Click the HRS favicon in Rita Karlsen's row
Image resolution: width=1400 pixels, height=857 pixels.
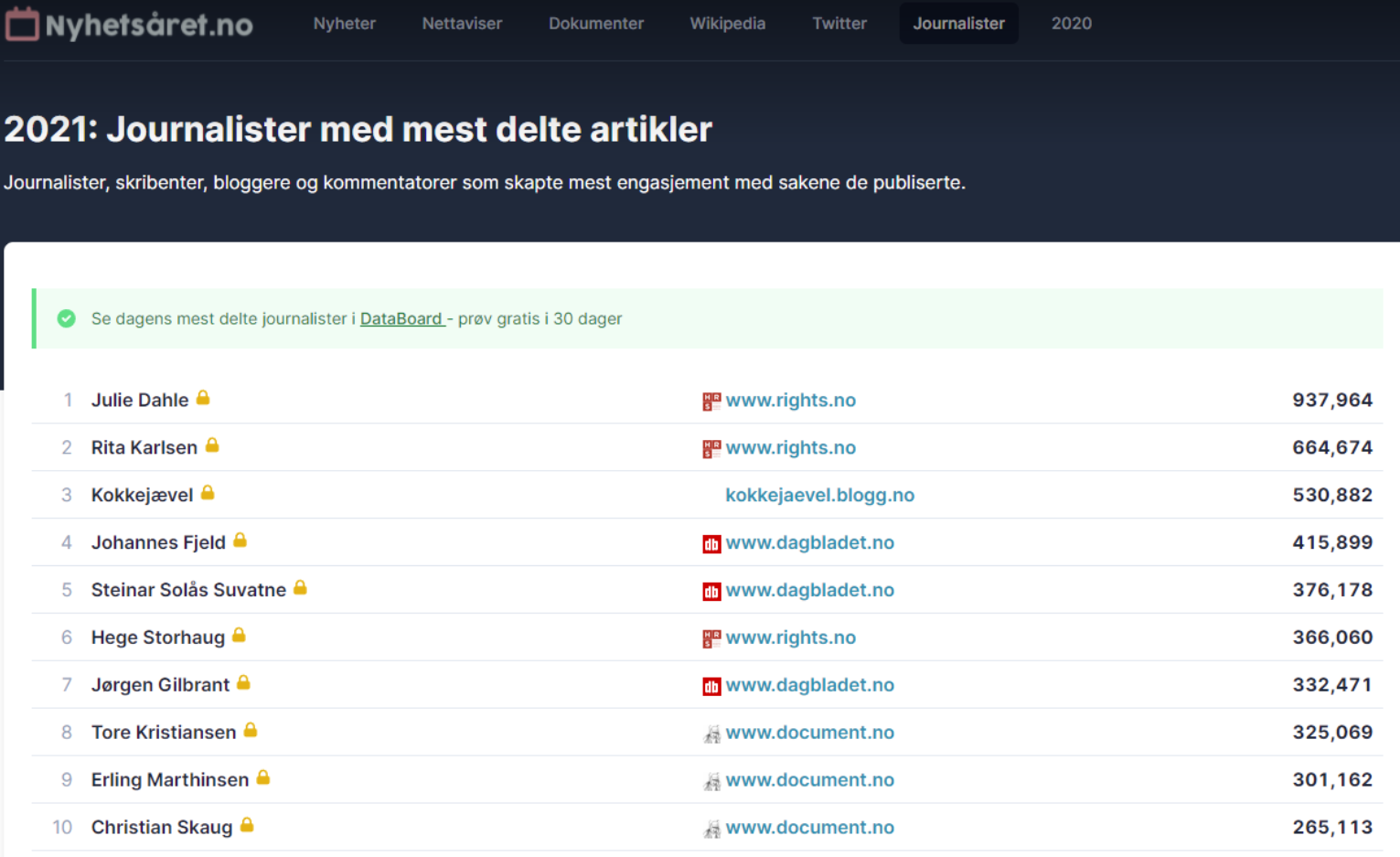click(711, 448)
